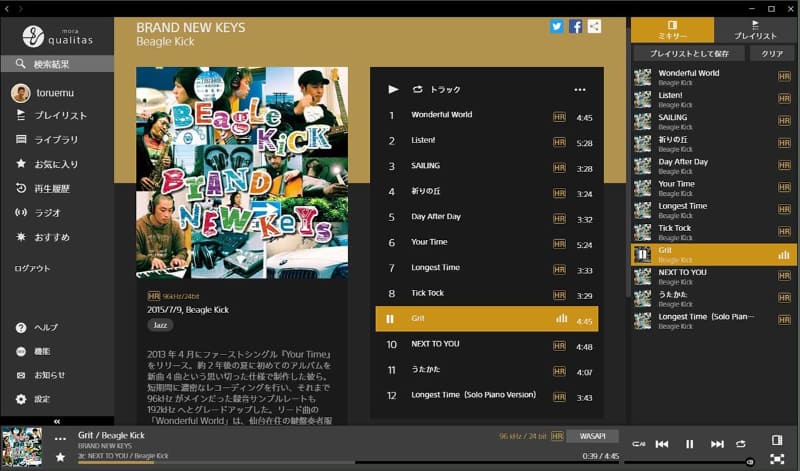The image size is (800, 471).
Task: Open Radio in the sidebar
Action: [38, 212]
